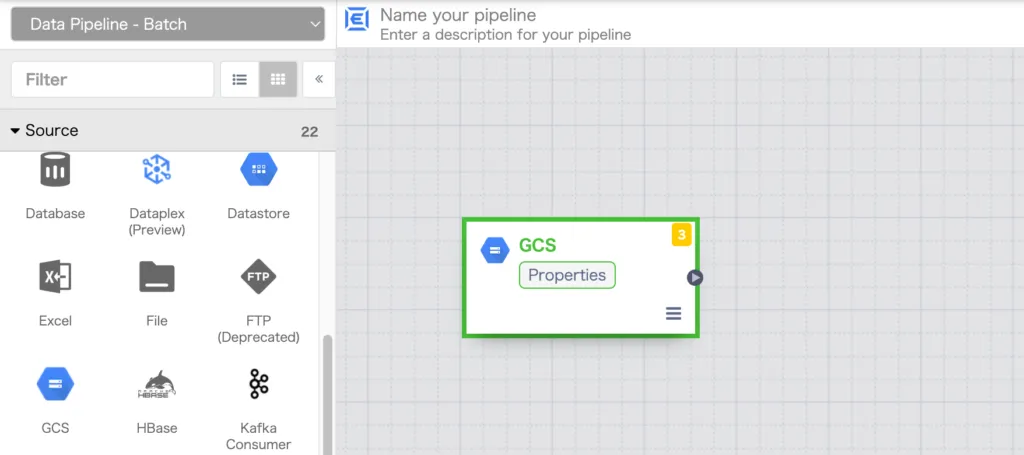
Task: Click the pipeline description placeholder text
Action: (x=505, y=34)
